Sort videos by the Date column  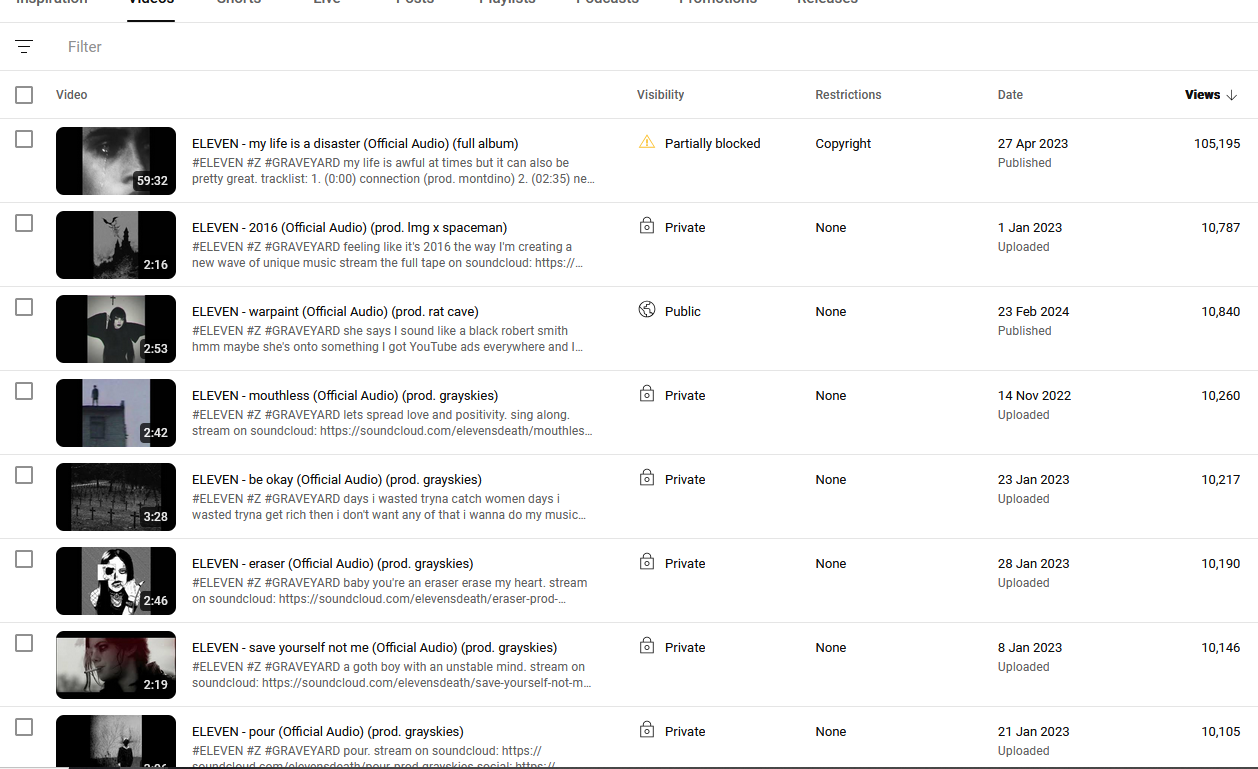coord(1010,95)
